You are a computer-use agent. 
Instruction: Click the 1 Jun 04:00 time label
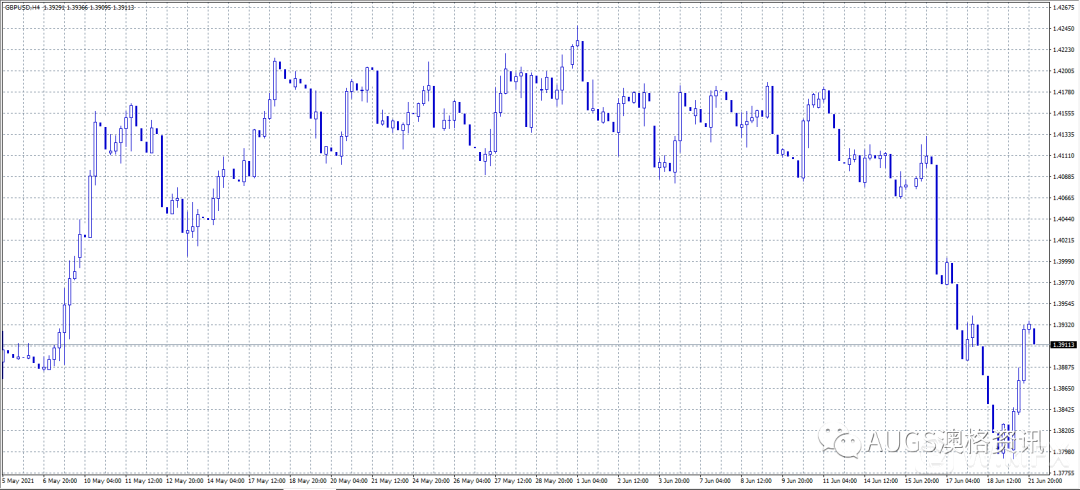click(x=594, y=481)
